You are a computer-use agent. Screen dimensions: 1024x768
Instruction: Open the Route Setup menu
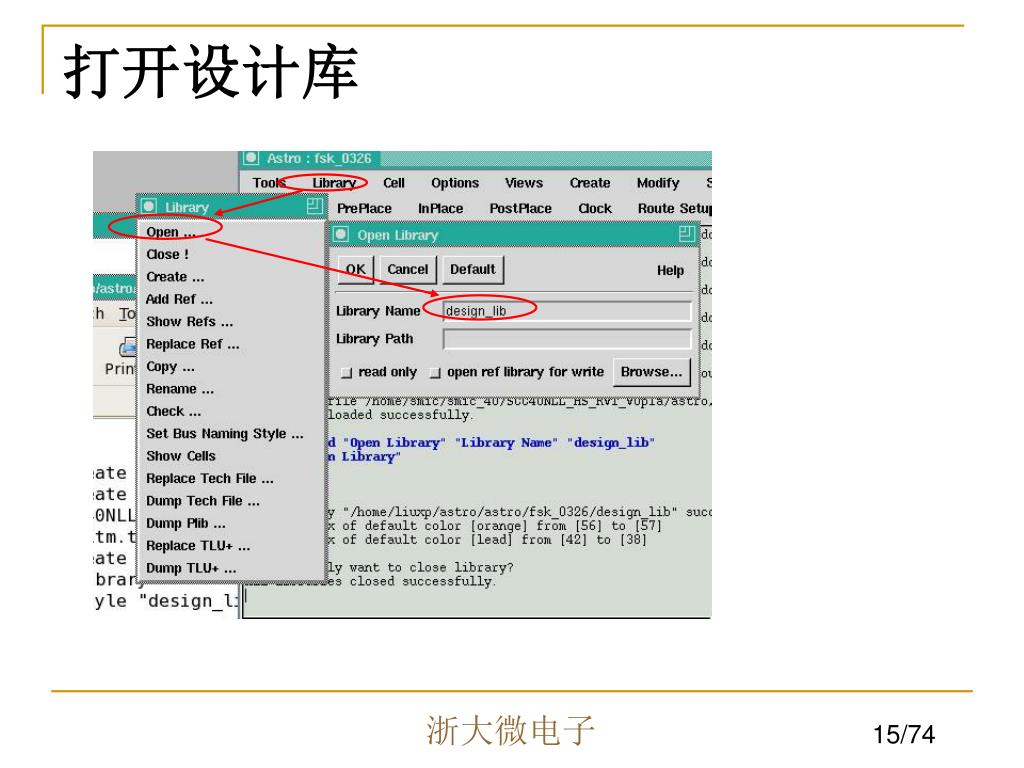tap(675, 208)
